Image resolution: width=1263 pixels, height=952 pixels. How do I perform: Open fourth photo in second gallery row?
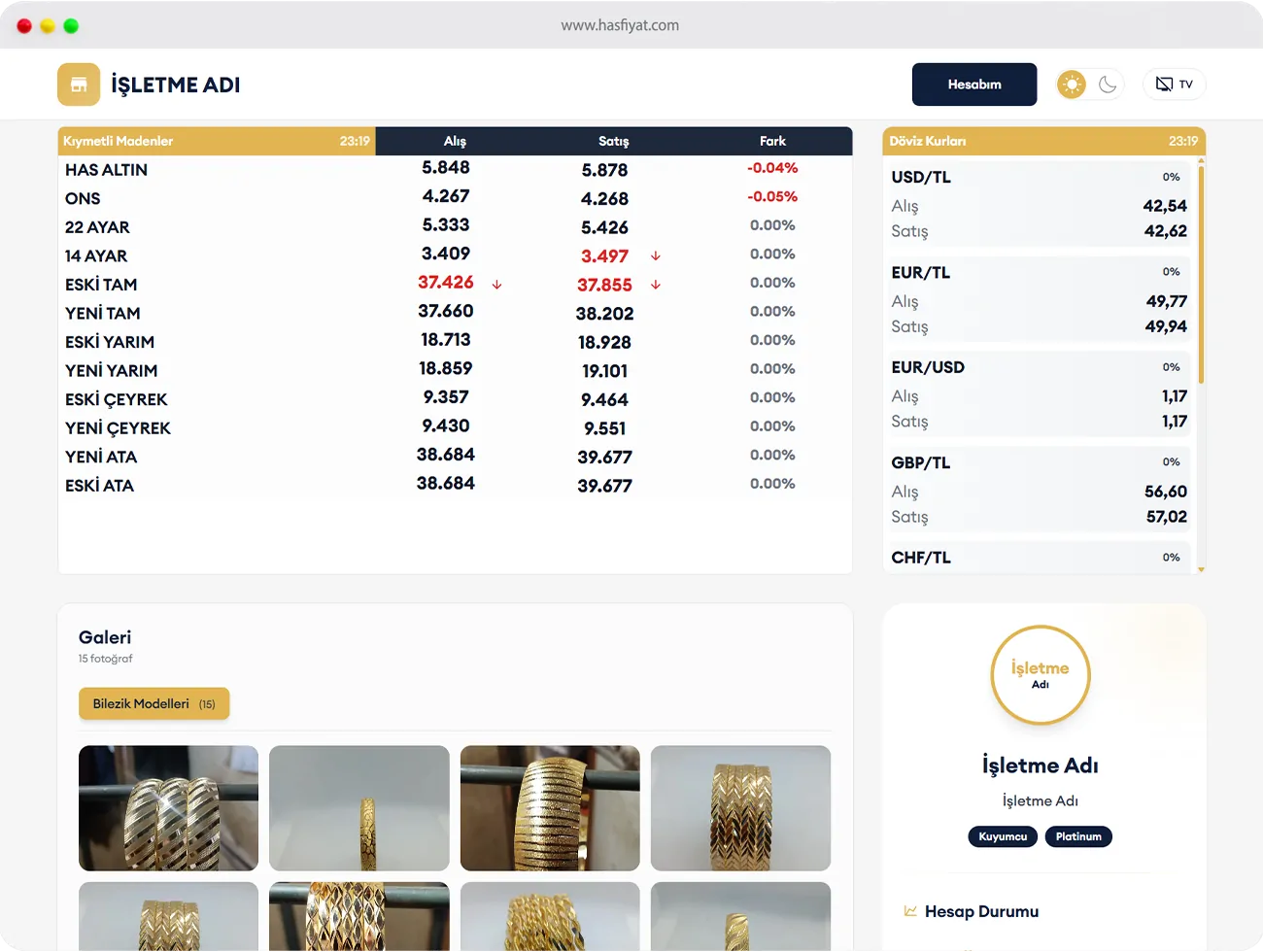[740, 916]
